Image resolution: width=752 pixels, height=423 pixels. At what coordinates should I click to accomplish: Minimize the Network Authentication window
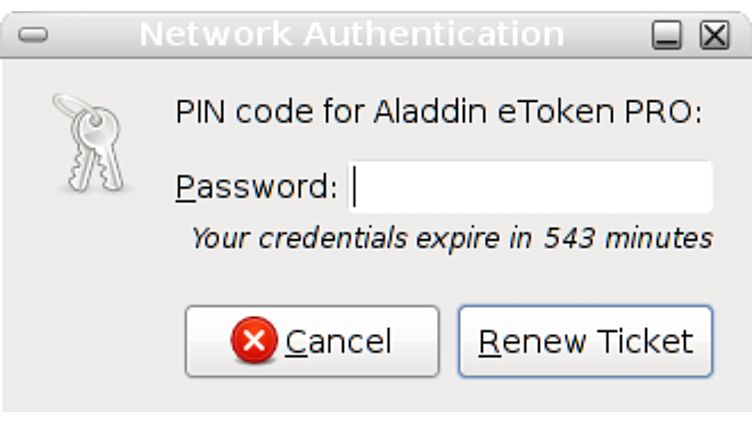pos(667,36)
